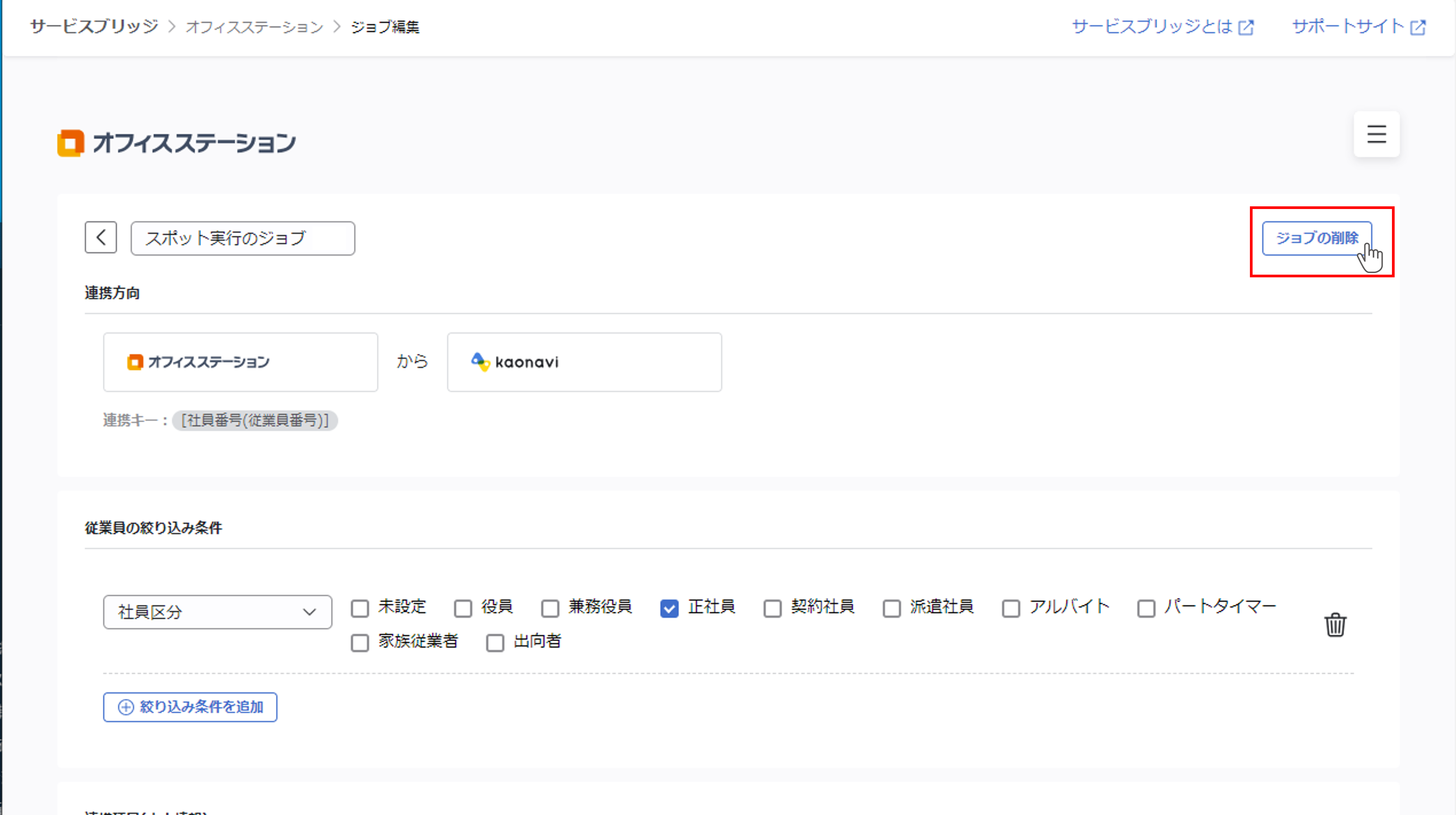Viewport: 1456px width, 815px height.
Task: Click the Office Station logo icon in header
Action: click(71, 143)
